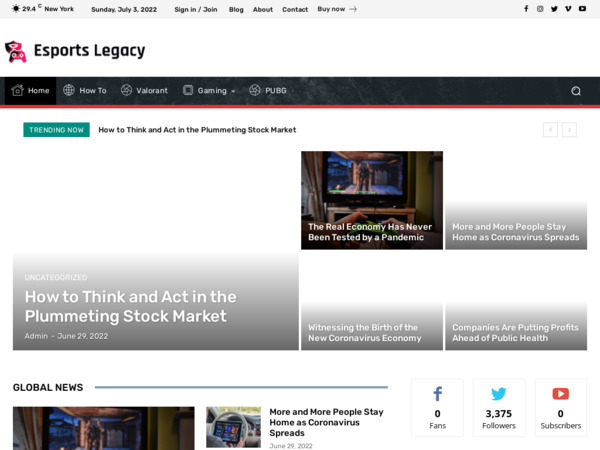Screen dimensions: 600x450
Task: Click the square icon beside Gaming
Action: pos(188,90)
